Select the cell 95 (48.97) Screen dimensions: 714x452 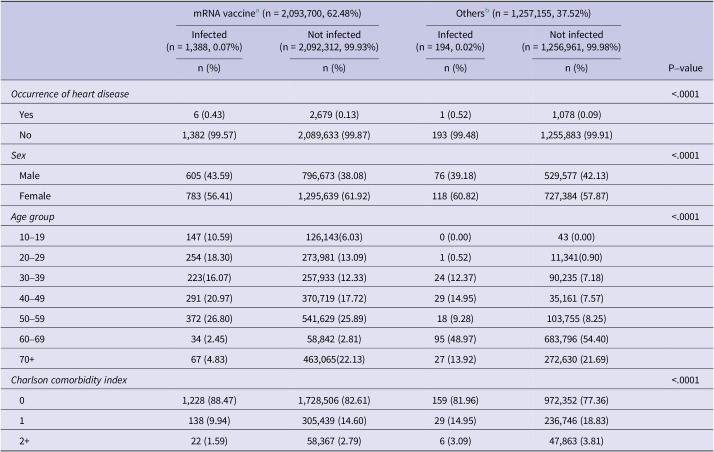[455, 339]
